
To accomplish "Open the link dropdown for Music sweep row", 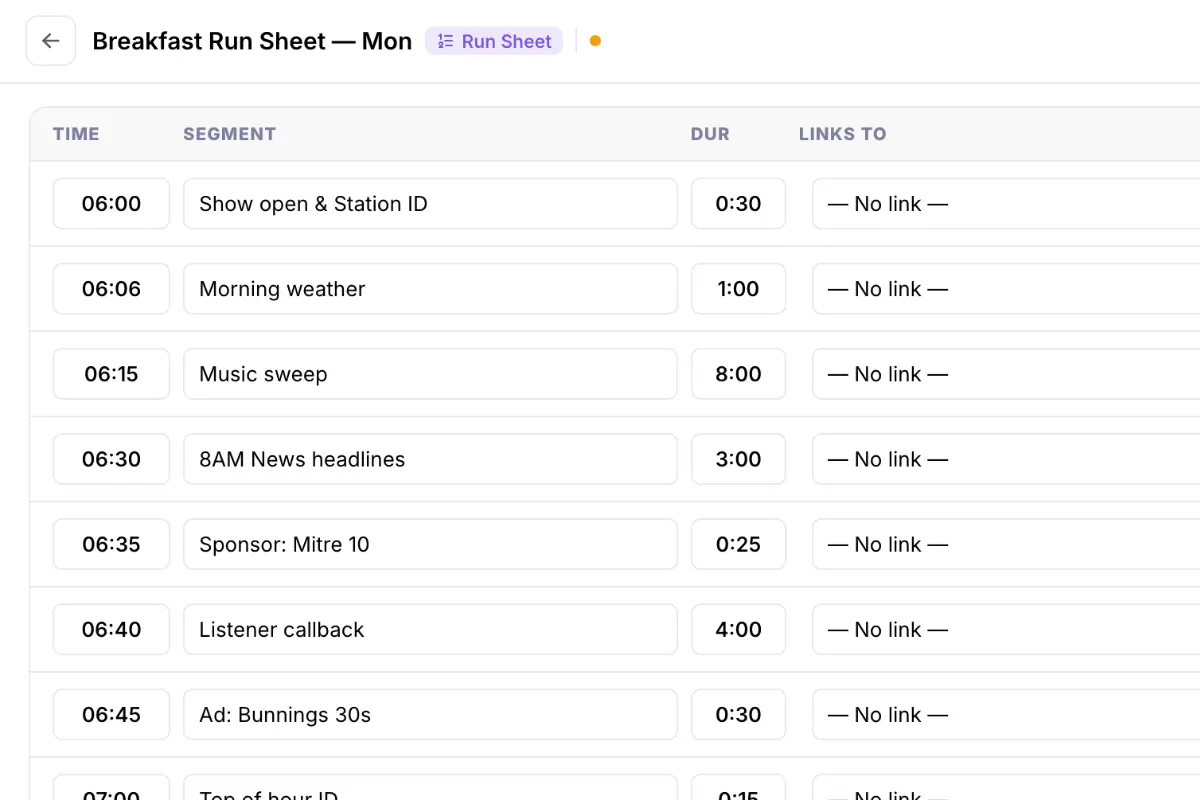I will pyautogui.click(x=1006, y=374).
